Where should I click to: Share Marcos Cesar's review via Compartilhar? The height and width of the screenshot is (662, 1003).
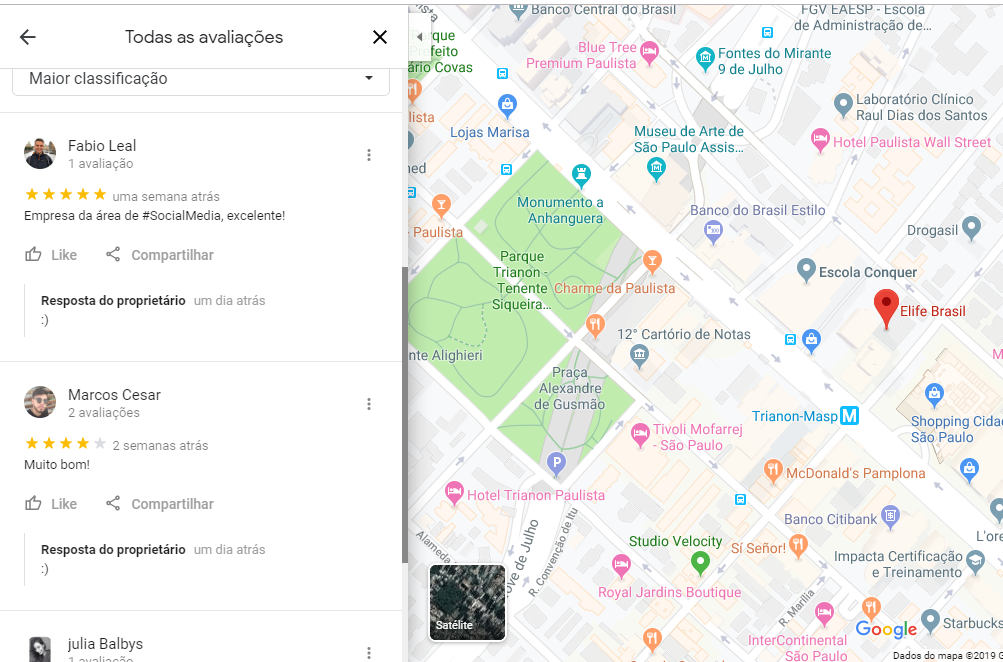pos(160,504)
